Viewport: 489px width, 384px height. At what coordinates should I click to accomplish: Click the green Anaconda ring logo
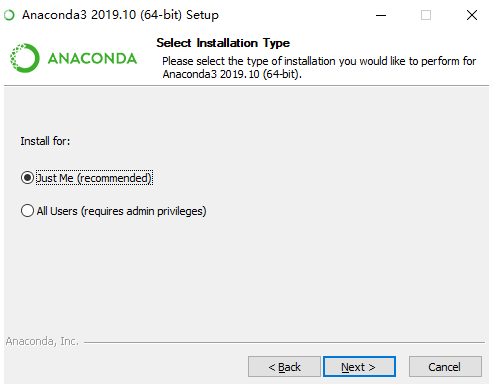(x=25, y=58)
